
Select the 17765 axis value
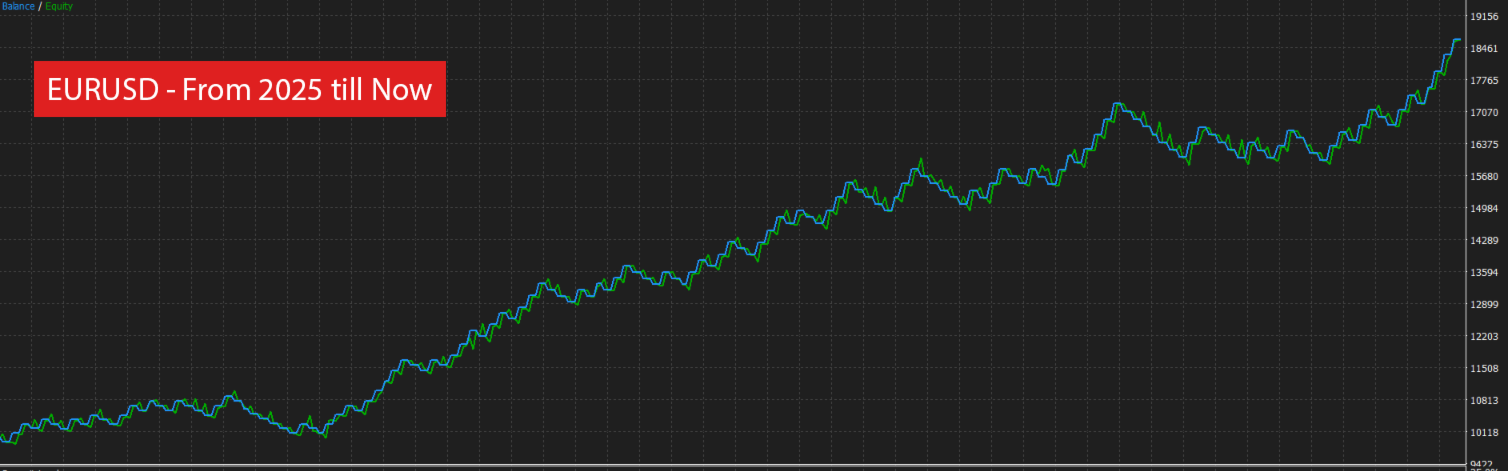pos(1483,80)
